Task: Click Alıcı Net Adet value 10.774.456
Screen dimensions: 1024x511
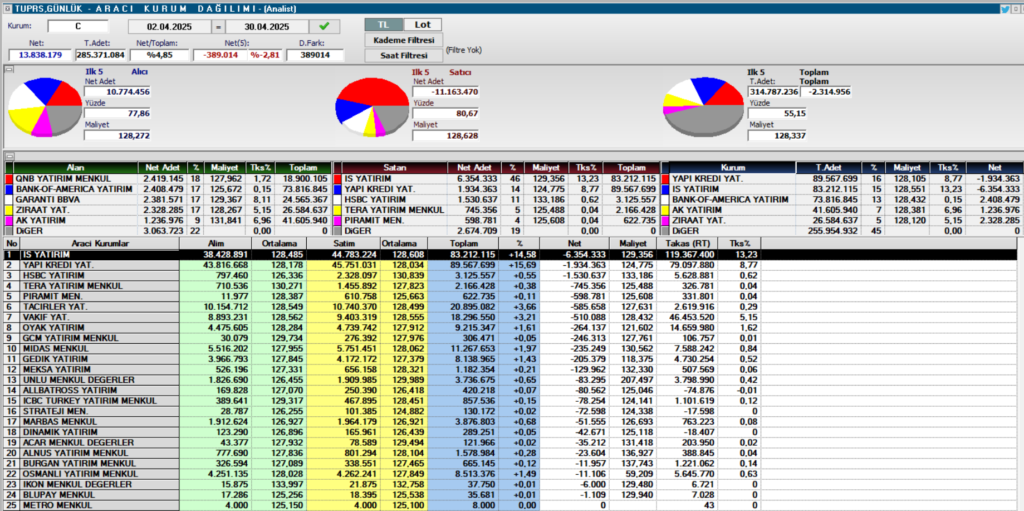Action: 118,91
